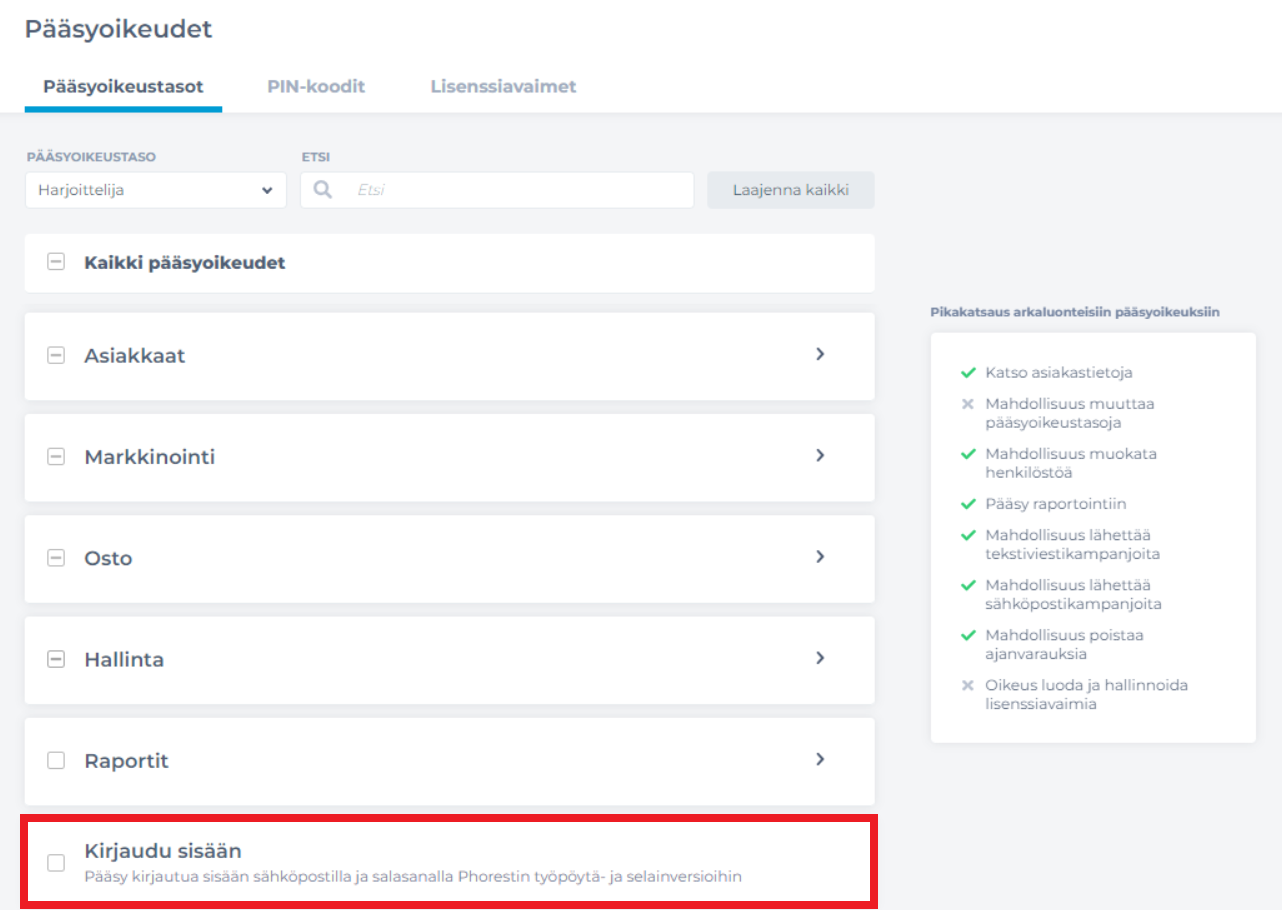Screen dimensions: 1282x910
Task: Toggle the Kaikki pääsyoikeudet checkbox
Action: pyautogui.click(x=56, y=263)
